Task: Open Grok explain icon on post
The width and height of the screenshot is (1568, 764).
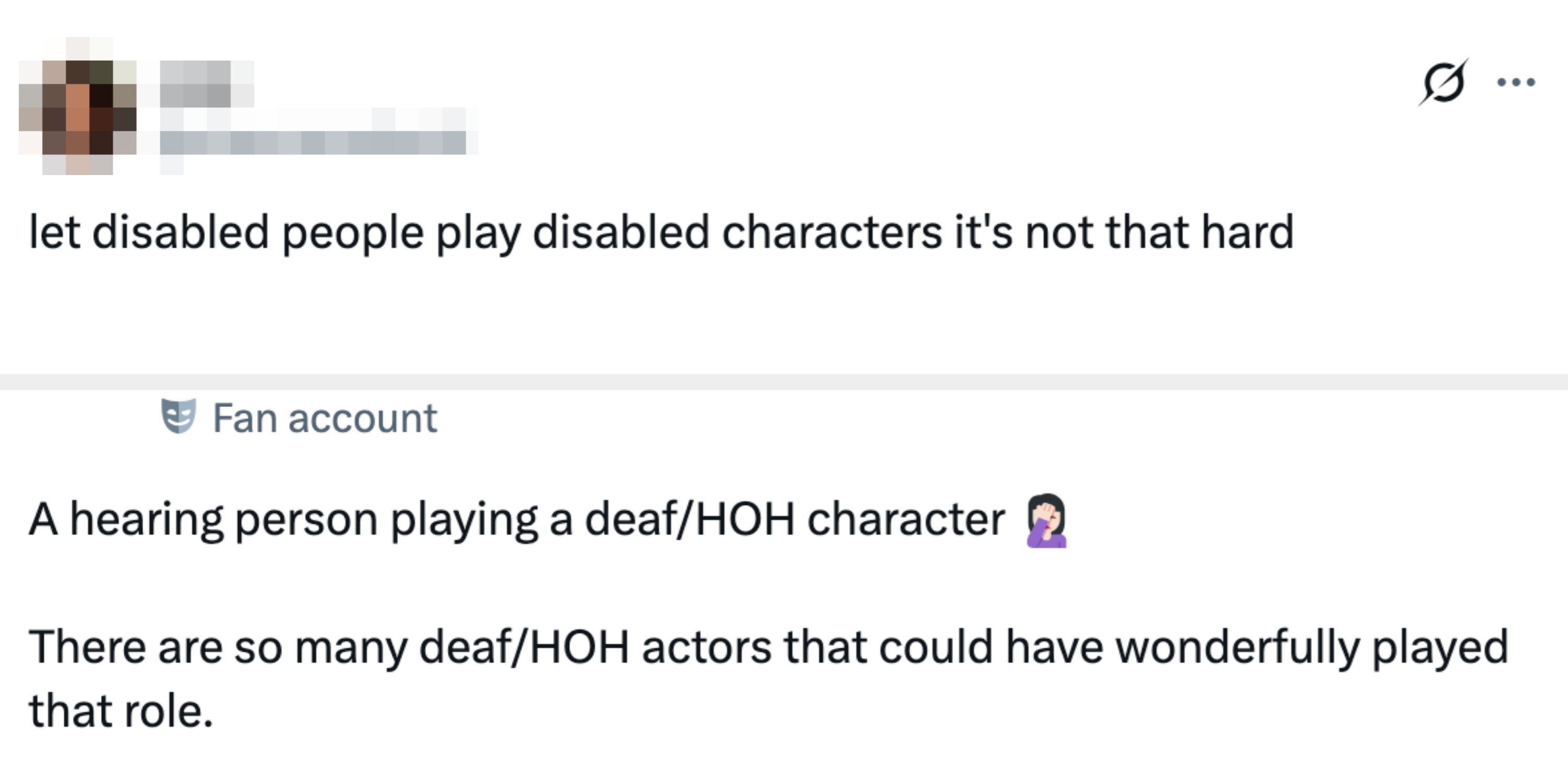Action: tap(1443, 82)
